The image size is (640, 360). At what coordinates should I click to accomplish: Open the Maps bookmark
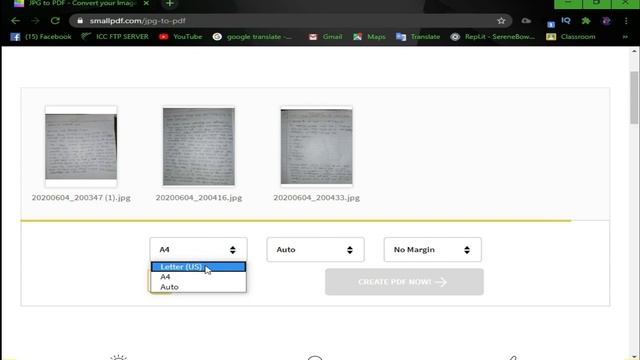(369, 37)
